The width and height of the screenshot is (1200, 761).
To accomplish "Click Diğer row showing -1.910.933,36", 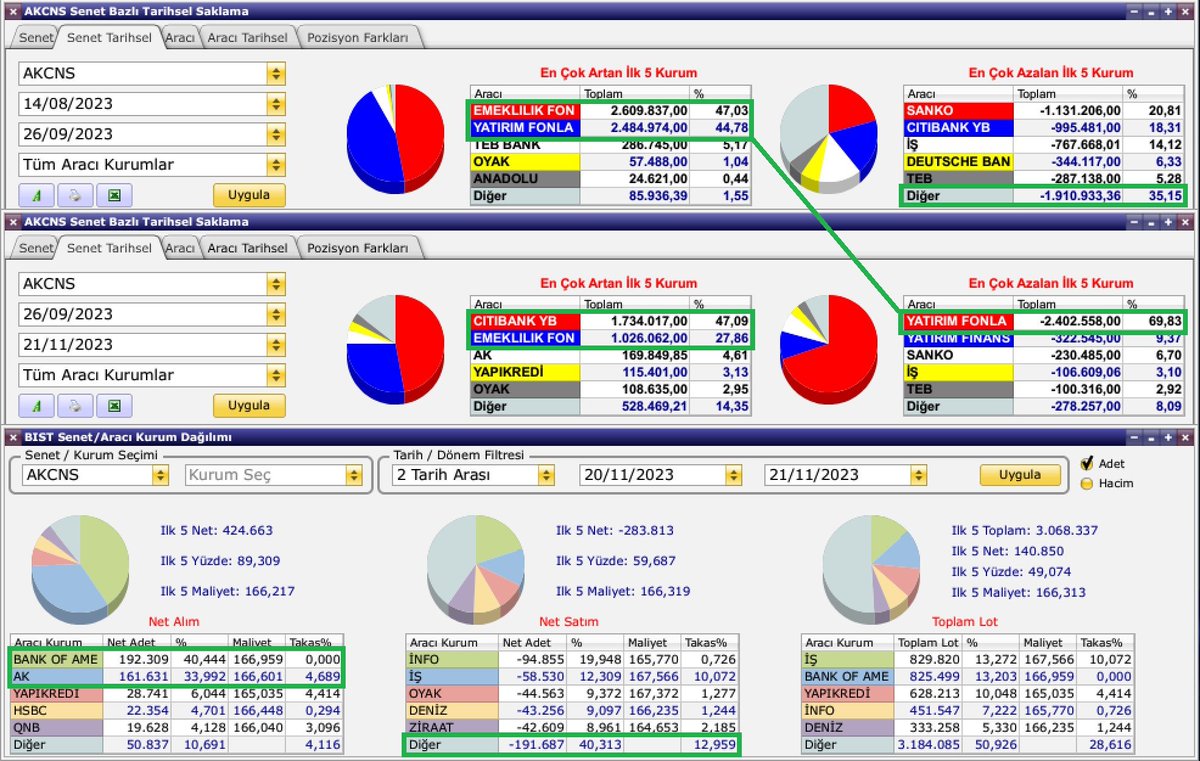I will coord(1043,195).
